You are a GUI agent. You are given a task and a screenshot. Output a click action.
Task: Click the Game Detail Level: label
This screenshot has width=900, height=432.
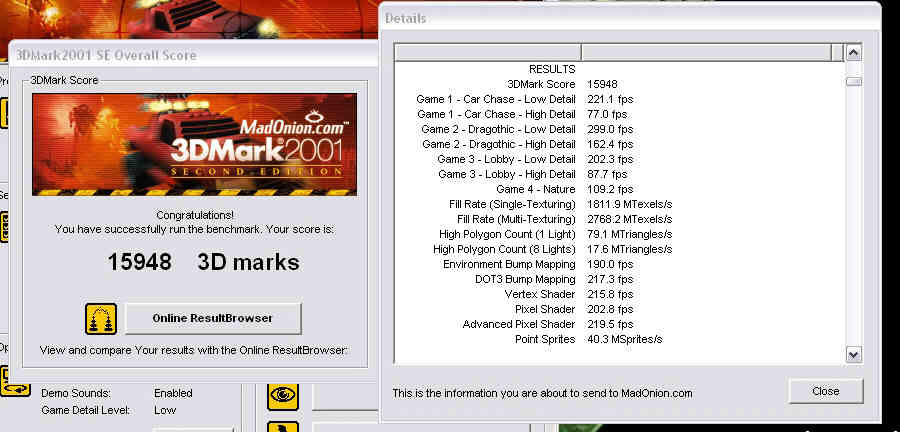pos(86,410)
